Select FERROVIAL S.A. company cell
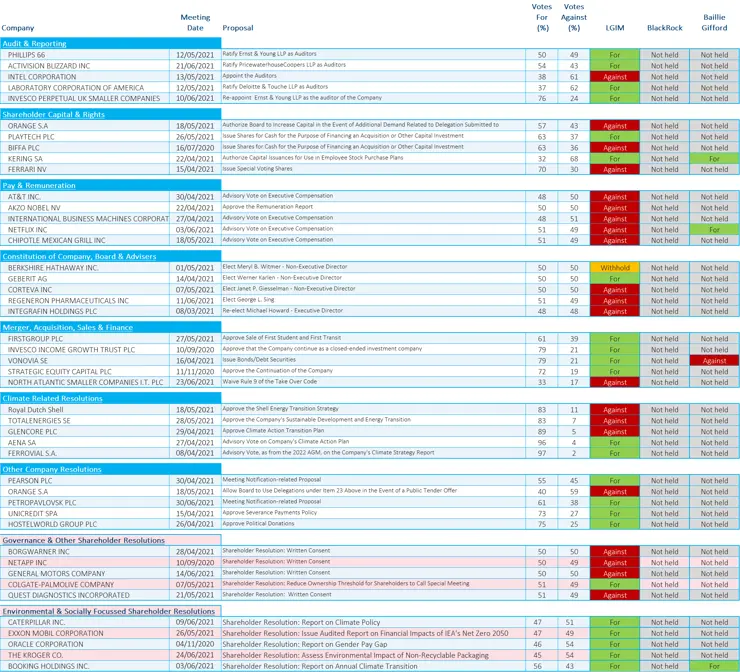The width and height of the screenshot is (740, 672). (x=85, y=453)
